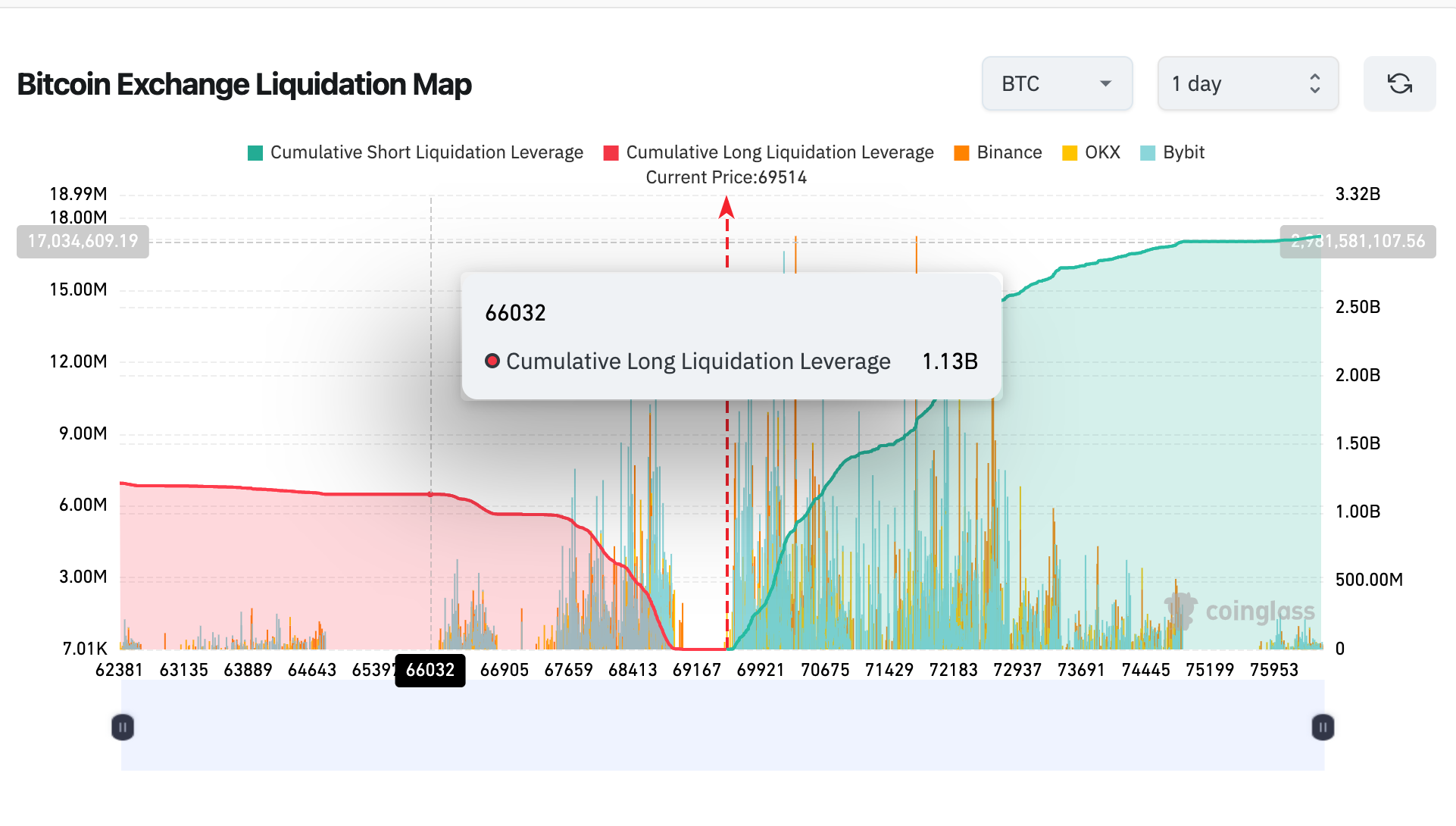The image size is (1456, 826).
Task: Open the 1 day timeframe selector
Action: click(x=1247, y=83)
